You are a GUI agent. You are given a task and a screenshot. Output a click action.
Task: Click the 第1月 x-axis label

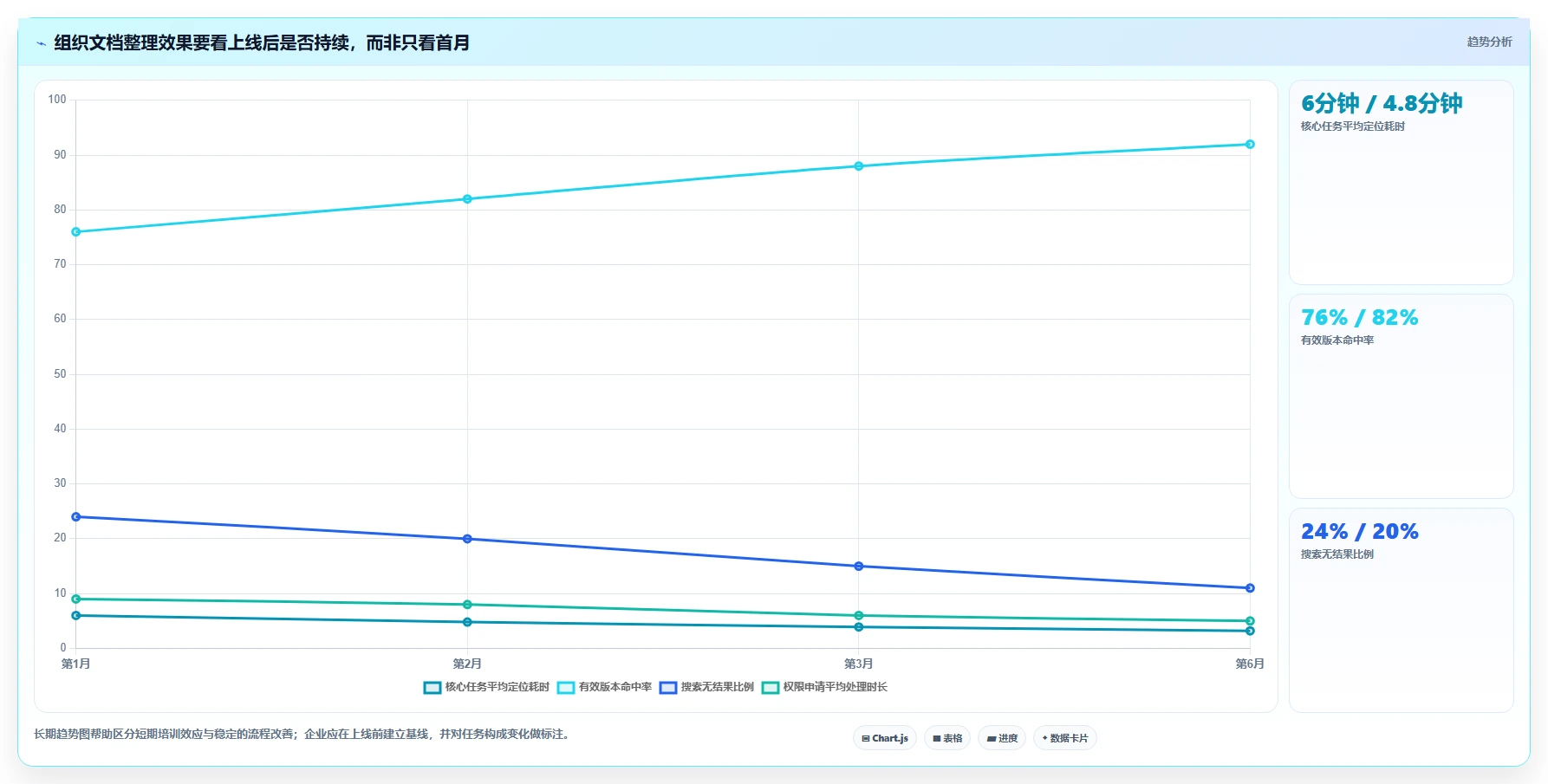pos(76,664)
